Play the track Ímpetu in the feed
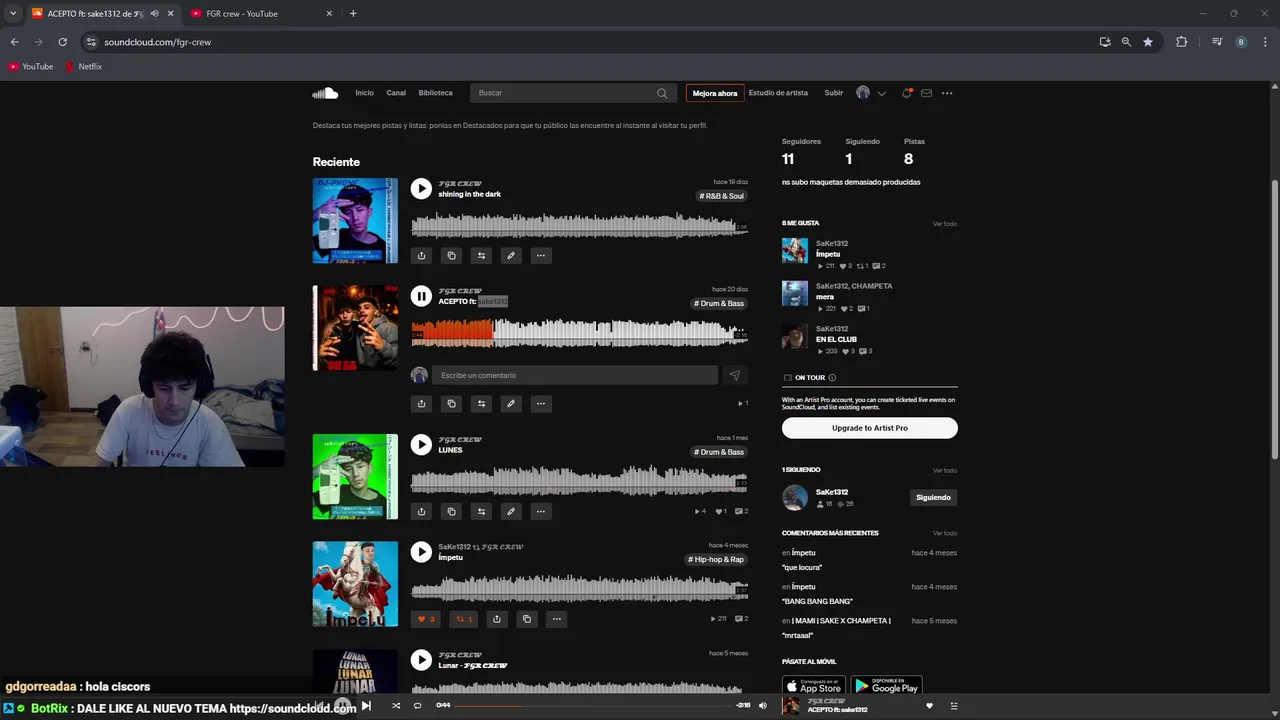The width and height of the screenshot is (1280, 720). pyautogui.click(x=421, y=551)
